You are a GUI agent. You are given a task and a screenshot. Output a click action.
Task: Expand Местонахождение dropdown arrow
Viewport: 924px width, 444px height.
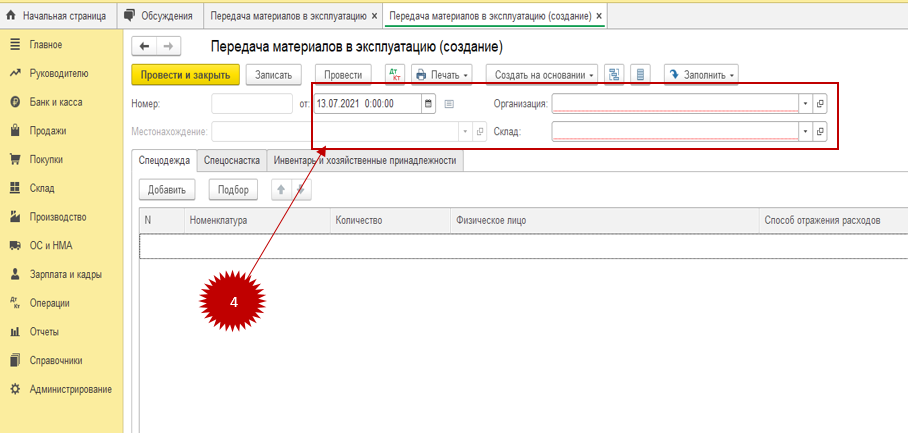pos(466,132)
